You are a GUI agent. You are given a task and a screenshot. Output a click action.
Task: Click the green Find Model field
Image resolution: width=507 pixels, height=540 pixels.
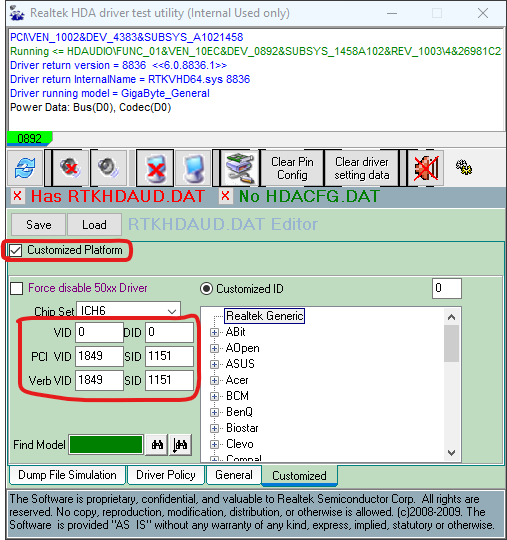106,445
